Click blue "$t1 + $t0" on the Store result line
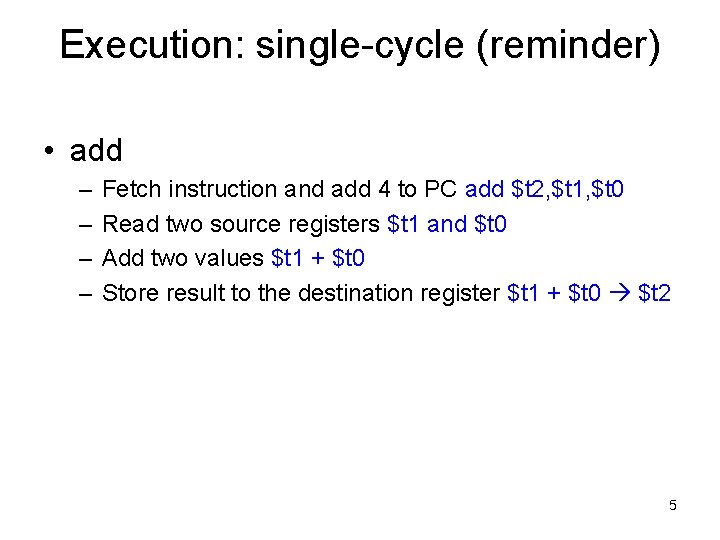Screen dimensions: 720x540 tap(555, 293)
